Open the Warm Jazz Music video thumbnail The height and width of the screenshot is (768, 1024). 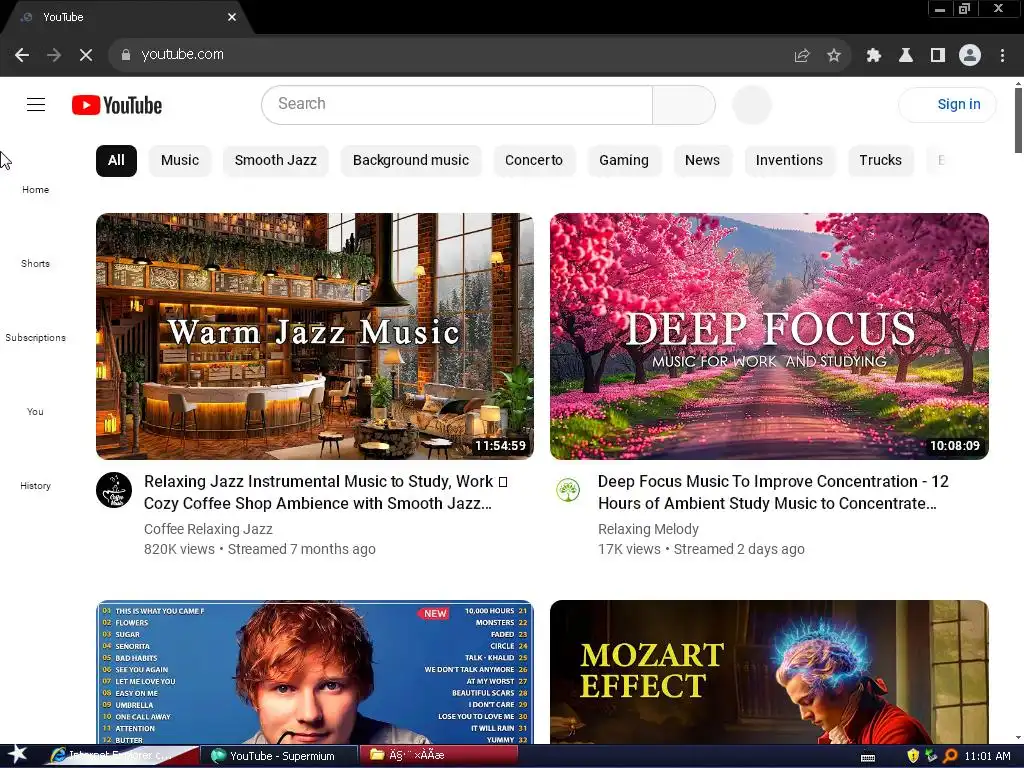(315, 336)
